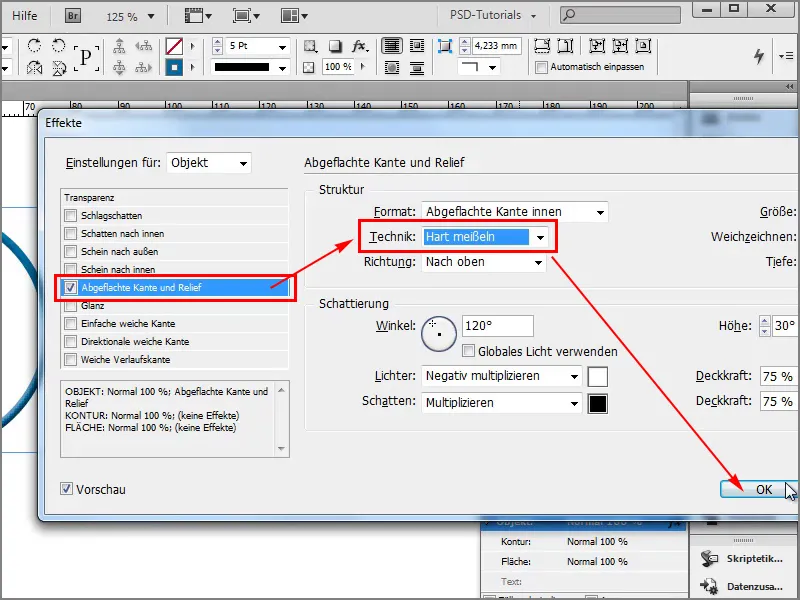Click the Flip Horizontal icon
Screen dimensions: 800x600
33,67
